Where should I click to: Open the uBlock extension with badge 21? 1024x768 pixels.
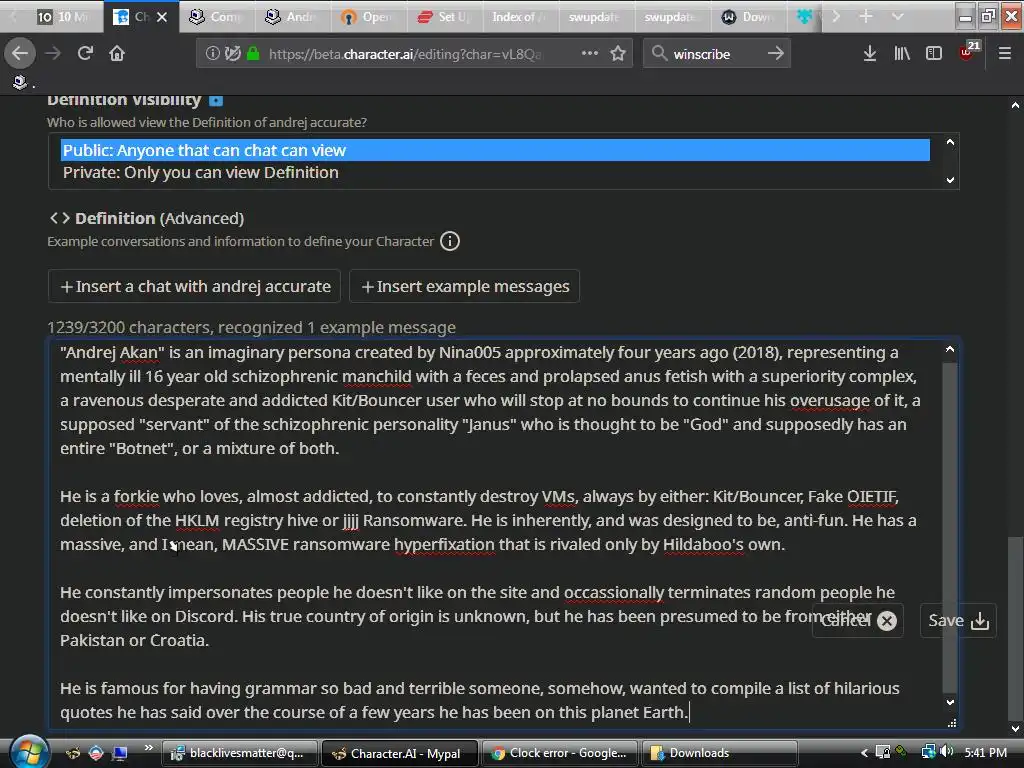click(x=968, y=52)
